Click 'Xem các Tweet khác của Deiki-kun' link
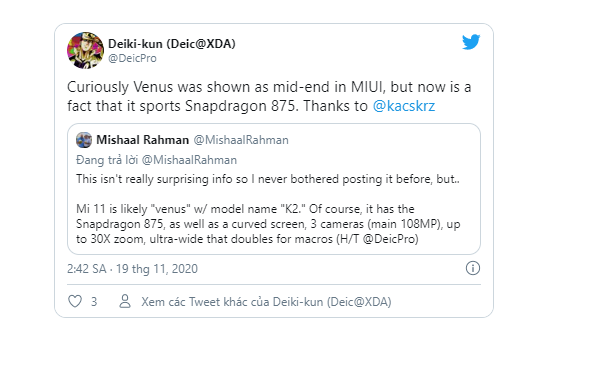The height and width of the screenshot is (383, 589). coord(266,302)
